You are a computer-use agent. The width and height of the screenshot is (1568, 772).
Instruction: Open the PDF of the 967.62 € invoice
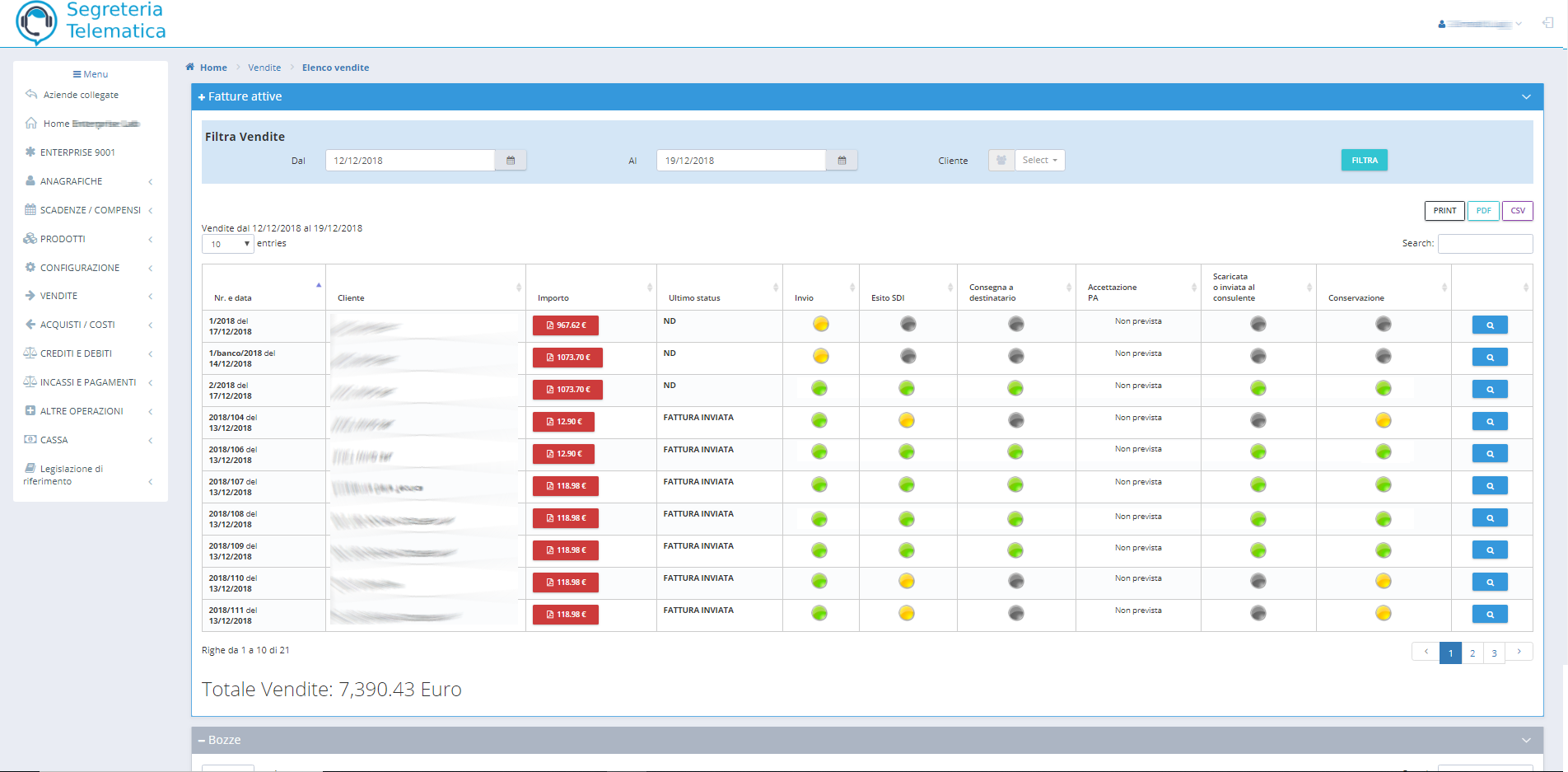(566, 325)
